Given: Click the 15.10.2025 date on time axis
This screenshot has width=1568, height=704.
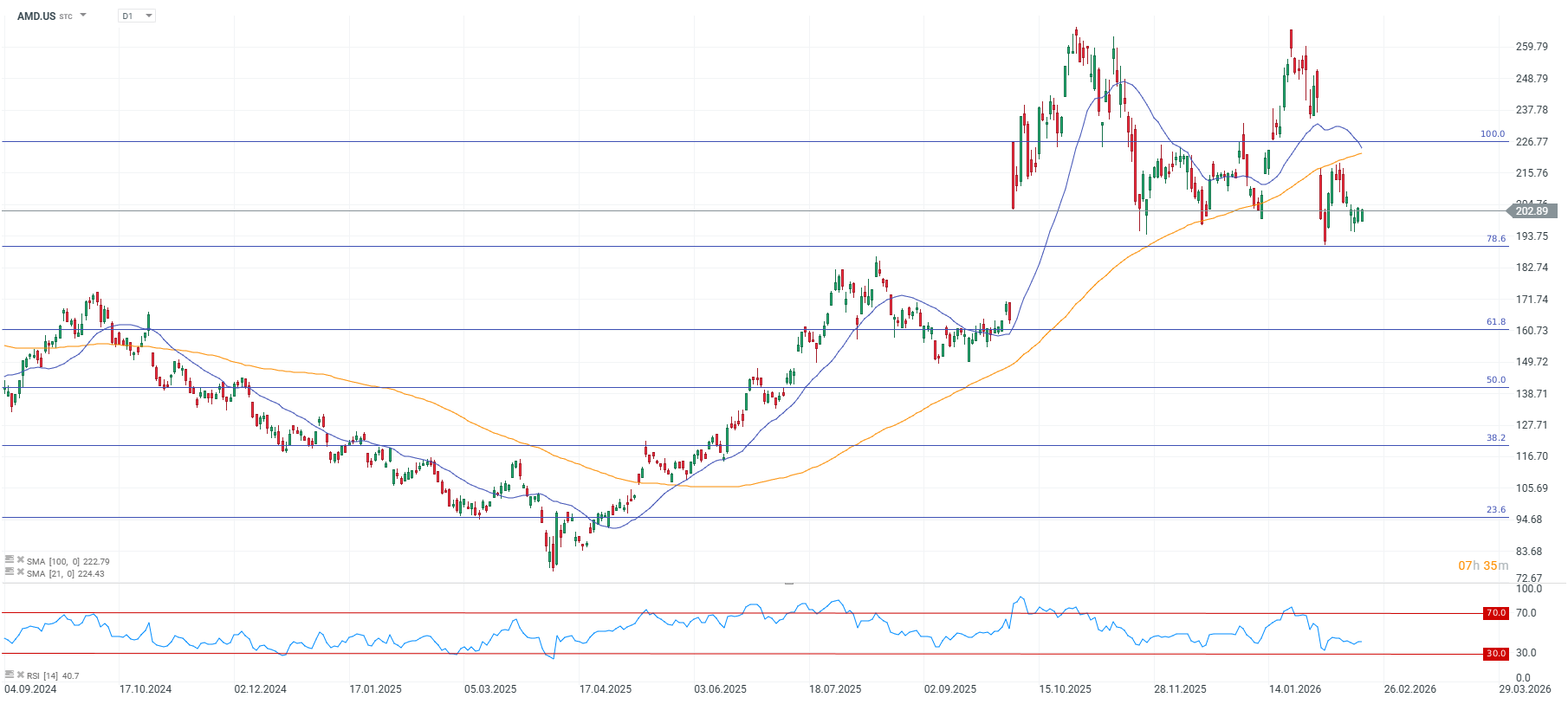Looking at the screenshot, I should (1066, 689).
